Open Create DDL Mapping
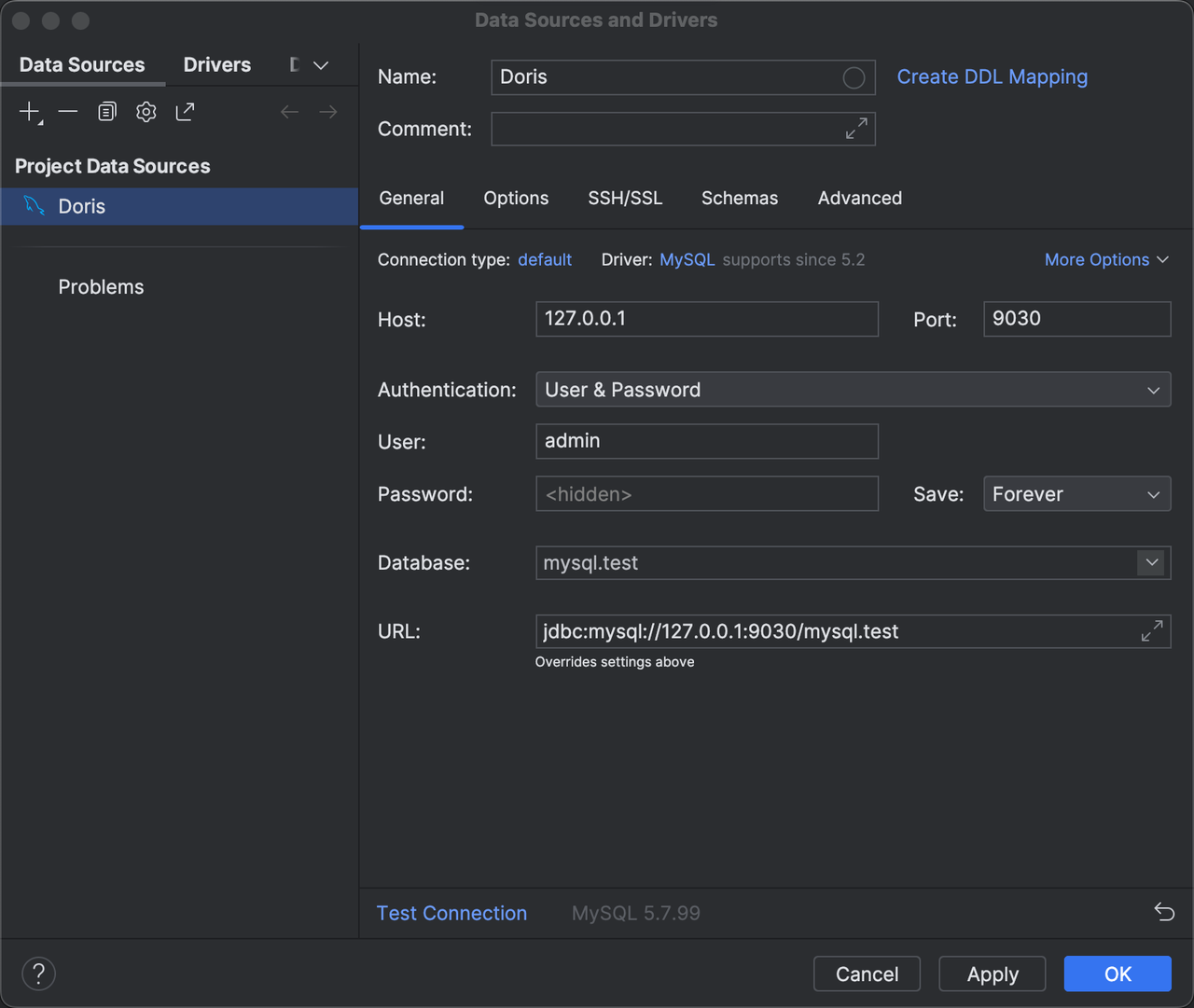The width and height of the screenshot is (1194, 1008). pos(992,76)
